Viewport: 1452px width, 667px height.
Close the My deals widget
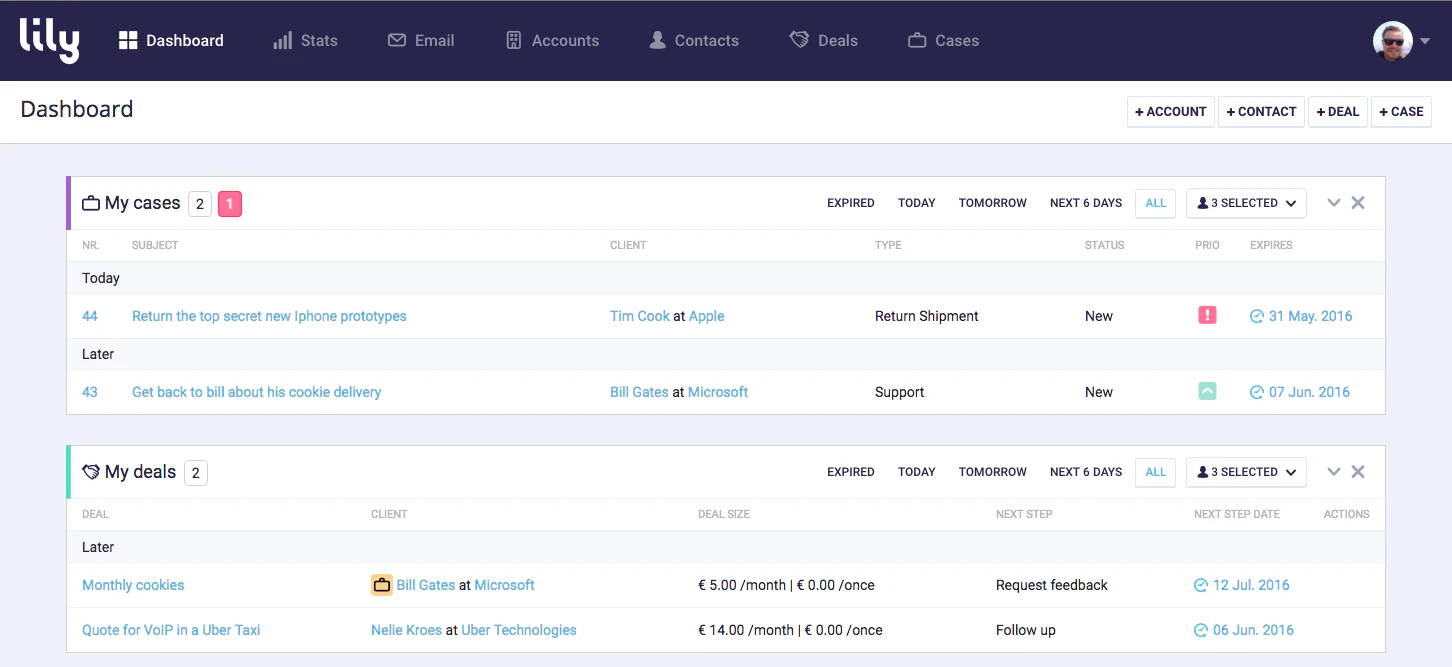click(1358, 472)
